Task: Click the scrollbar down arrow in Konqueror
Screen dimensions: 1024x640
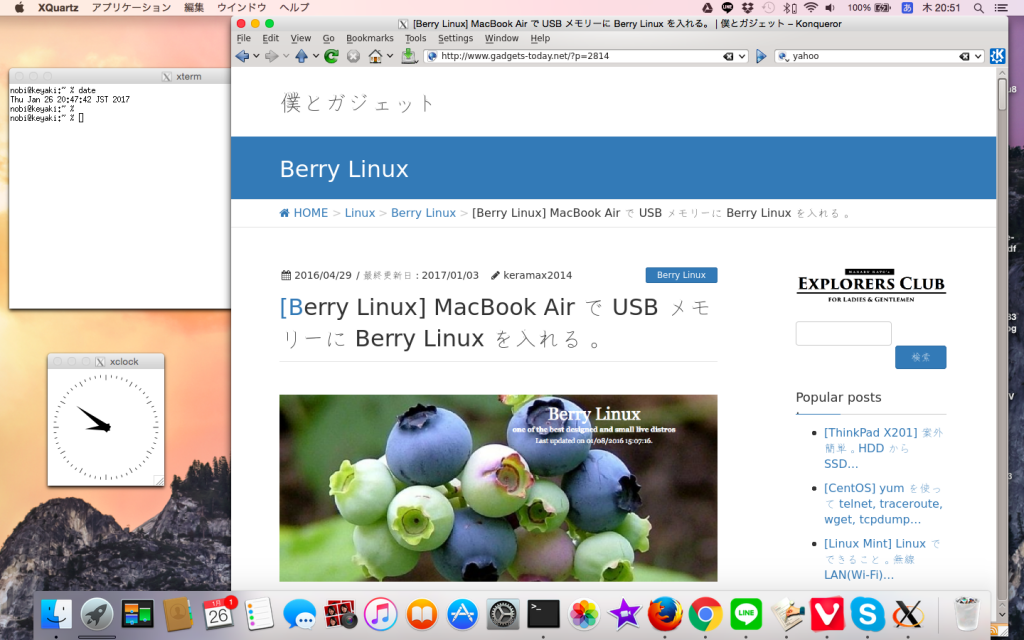Action: tap(1002, 615)
